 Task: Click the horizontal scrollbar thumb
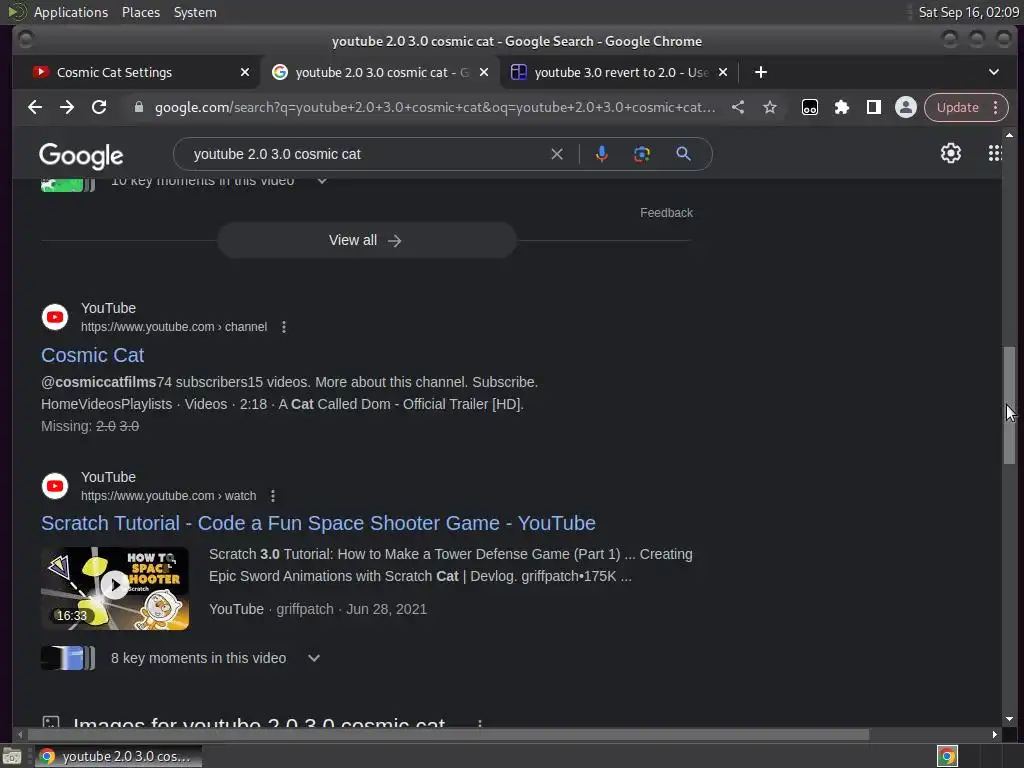click(x=448, y=735)
